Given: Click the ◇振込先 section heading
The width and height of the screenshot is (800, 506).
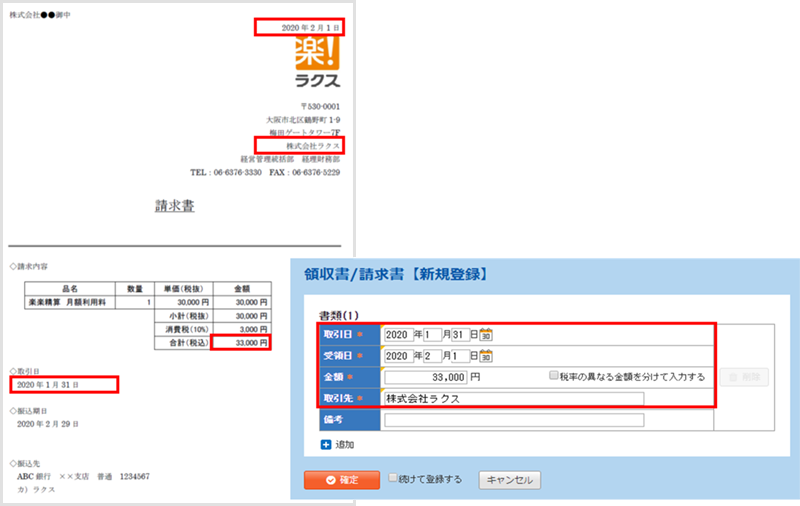Looking at the screenshot, I should coord(25,463).
